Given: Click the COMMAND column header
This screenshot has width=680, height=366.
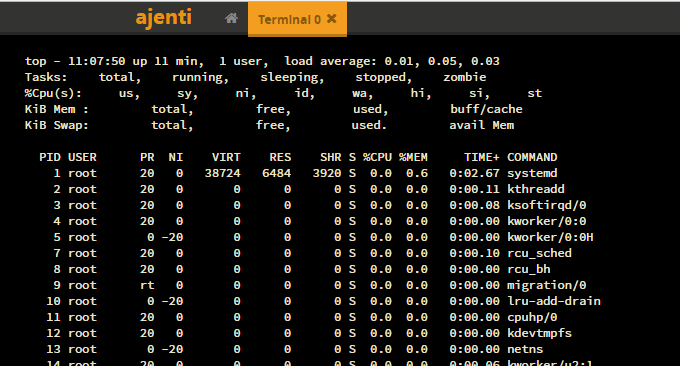Looking at the screenshot, I should 532,157.
